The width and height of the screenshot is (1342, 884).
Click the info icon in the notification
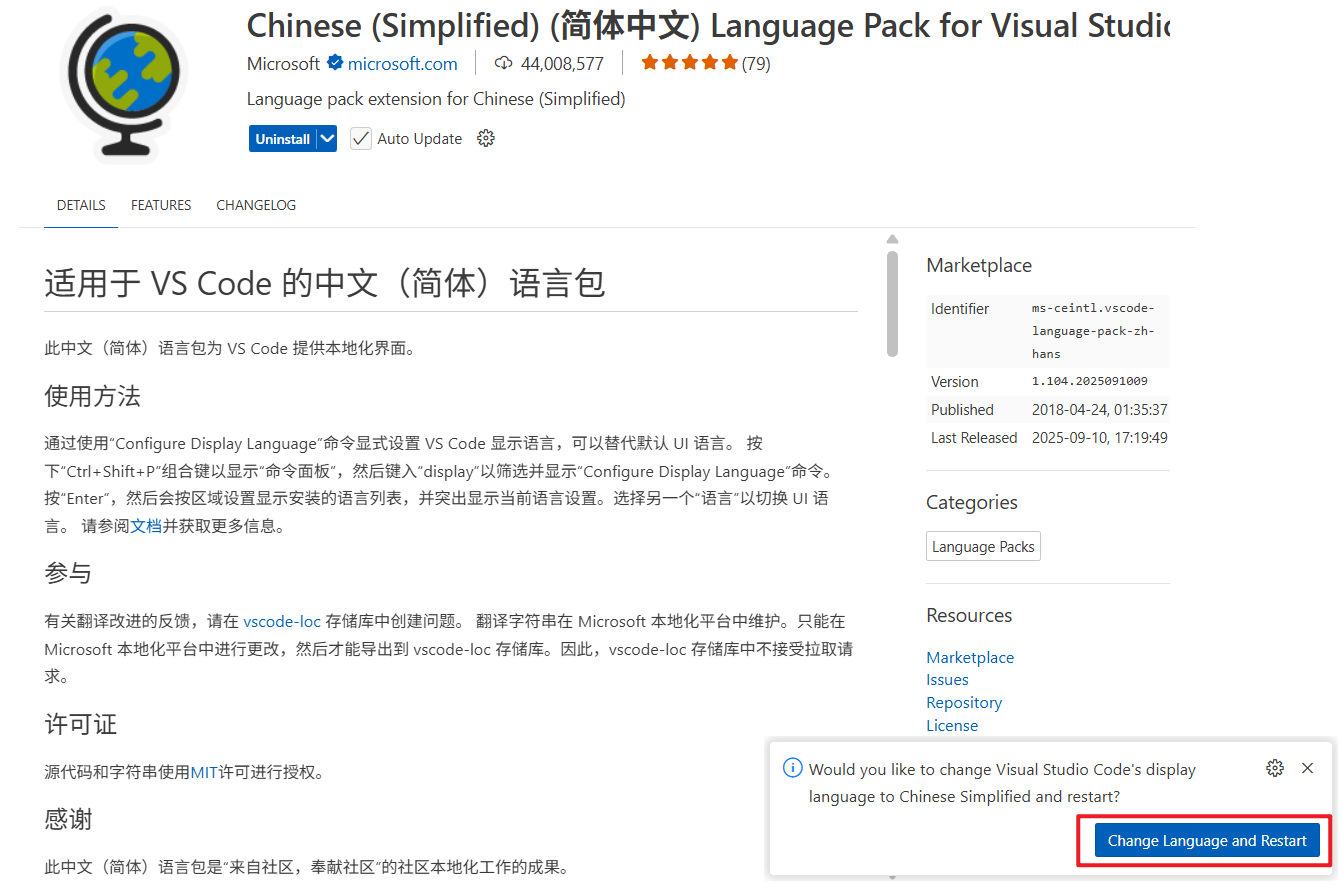pyautogui.click(x=792, y=768)
